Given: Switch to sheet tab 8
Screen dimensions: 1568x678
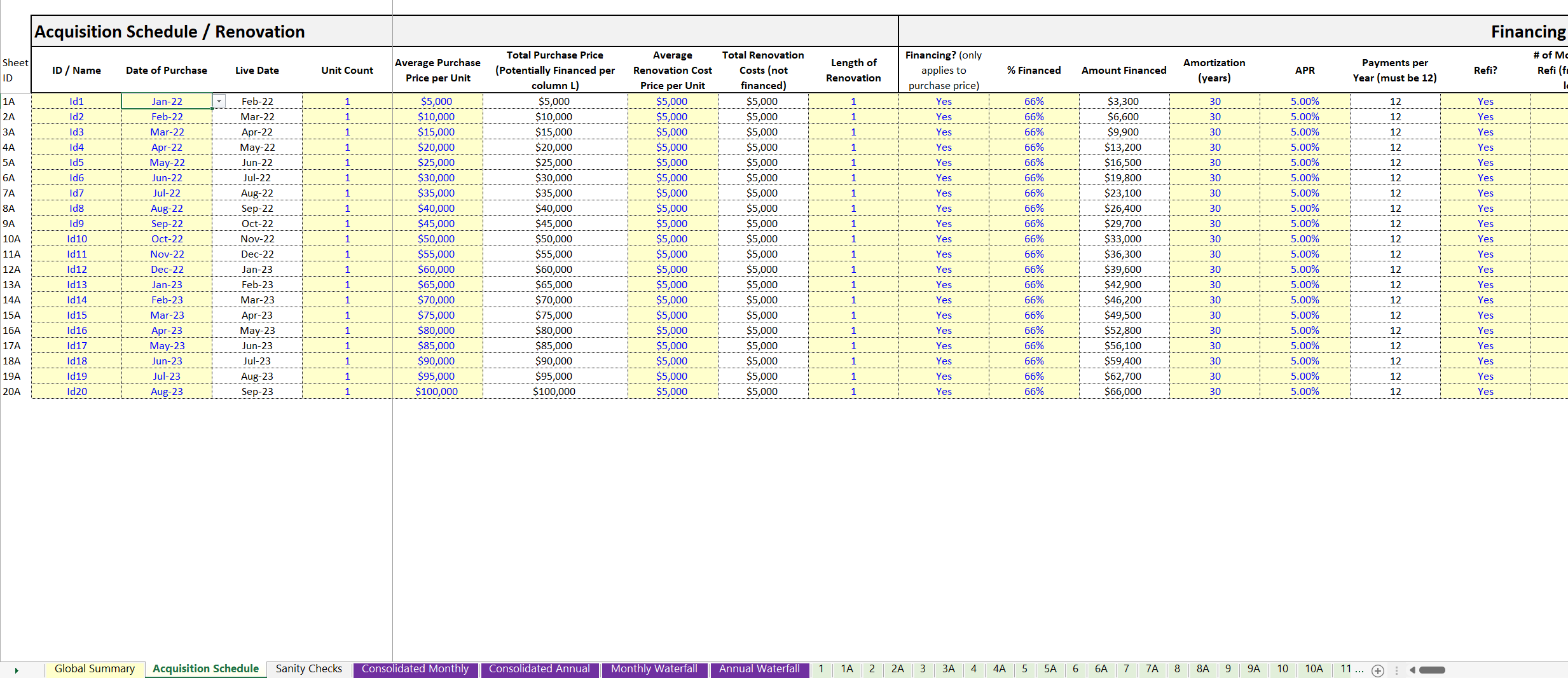Looking at the screenshot, I should 1177,669.
